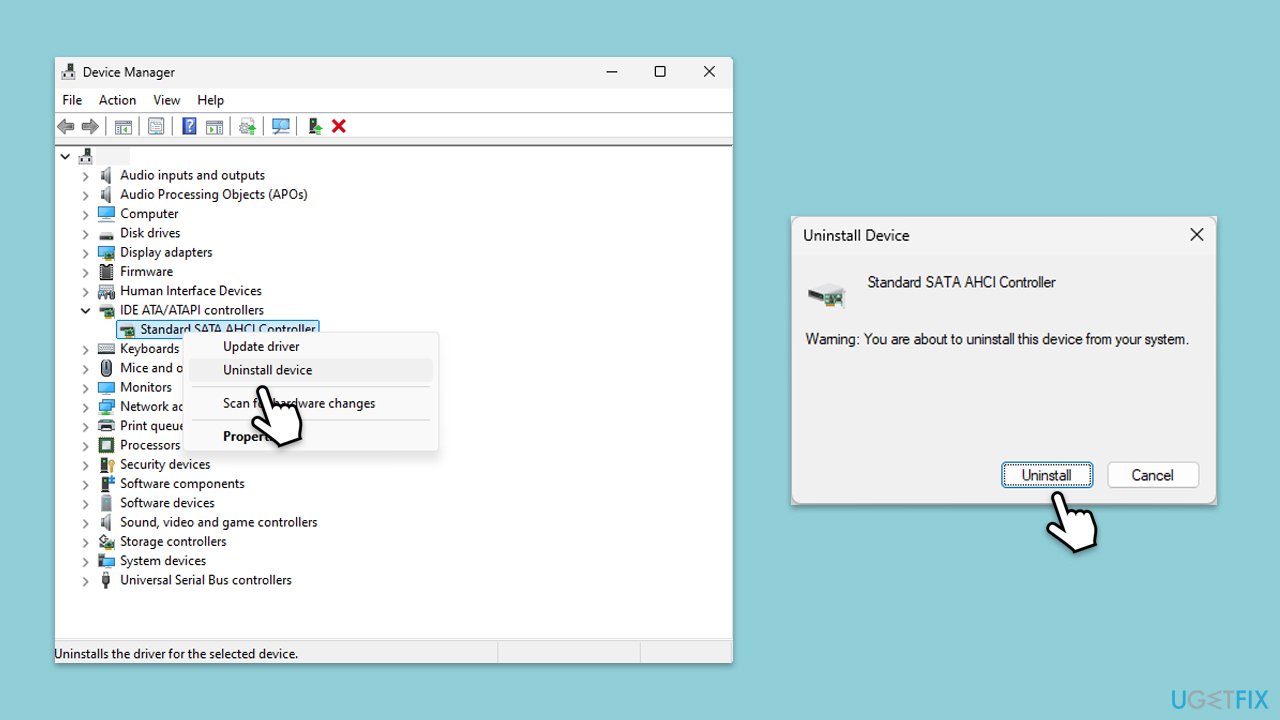Image resolution: width=1280 pixels, height=720 pixels.
Task: Open the View menu
Action: click(167, 100)
